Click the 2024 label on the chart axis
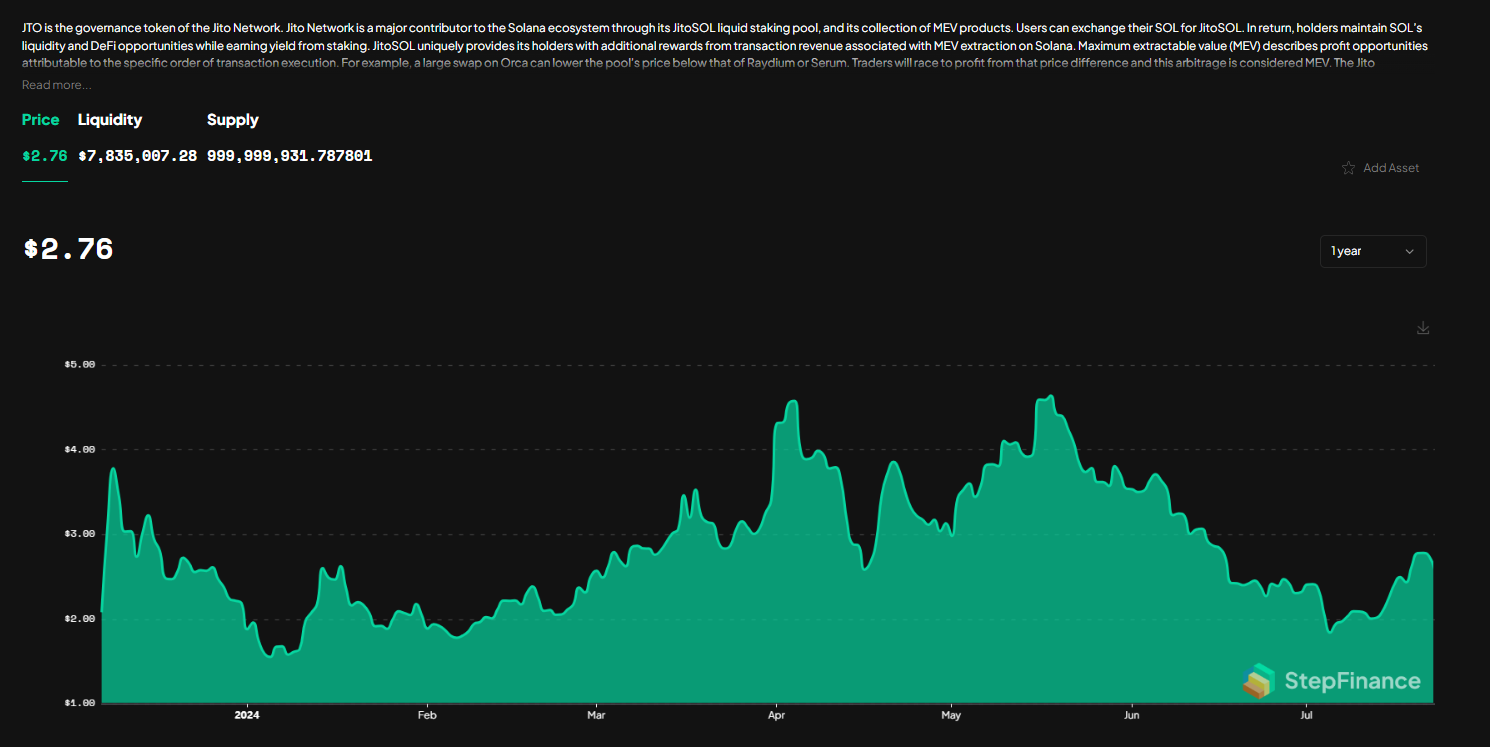Viewport: 1490px width, 747px height. point(246,715)
